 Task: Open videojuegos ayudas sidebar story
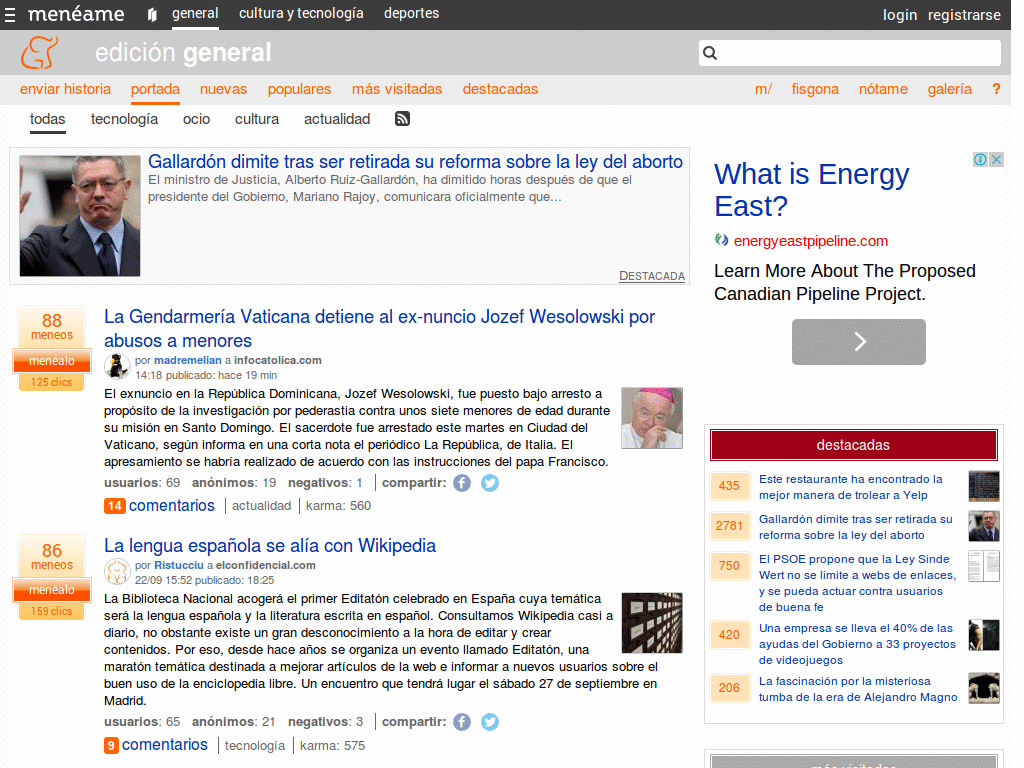(x=857, y=644)
